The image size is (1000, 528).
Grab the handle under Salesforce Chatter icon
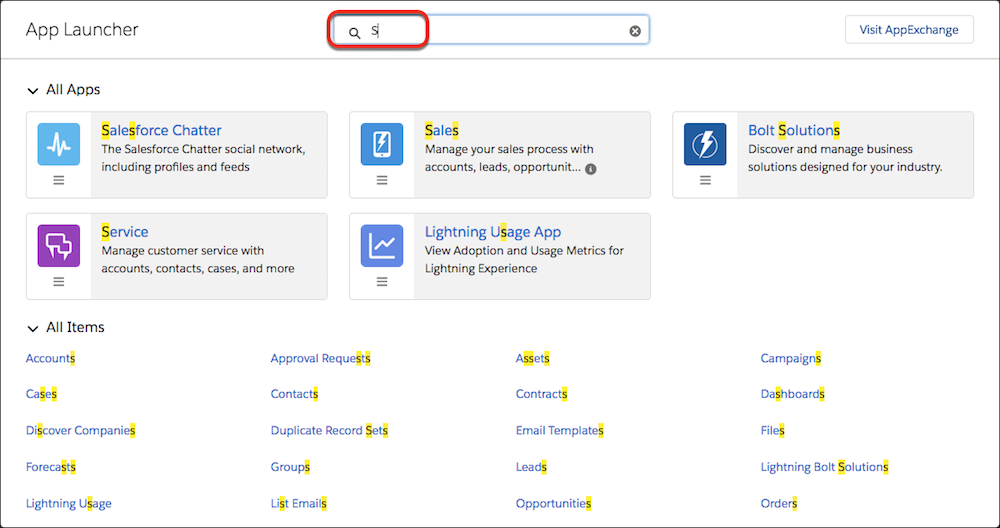[x=59, y=180]
